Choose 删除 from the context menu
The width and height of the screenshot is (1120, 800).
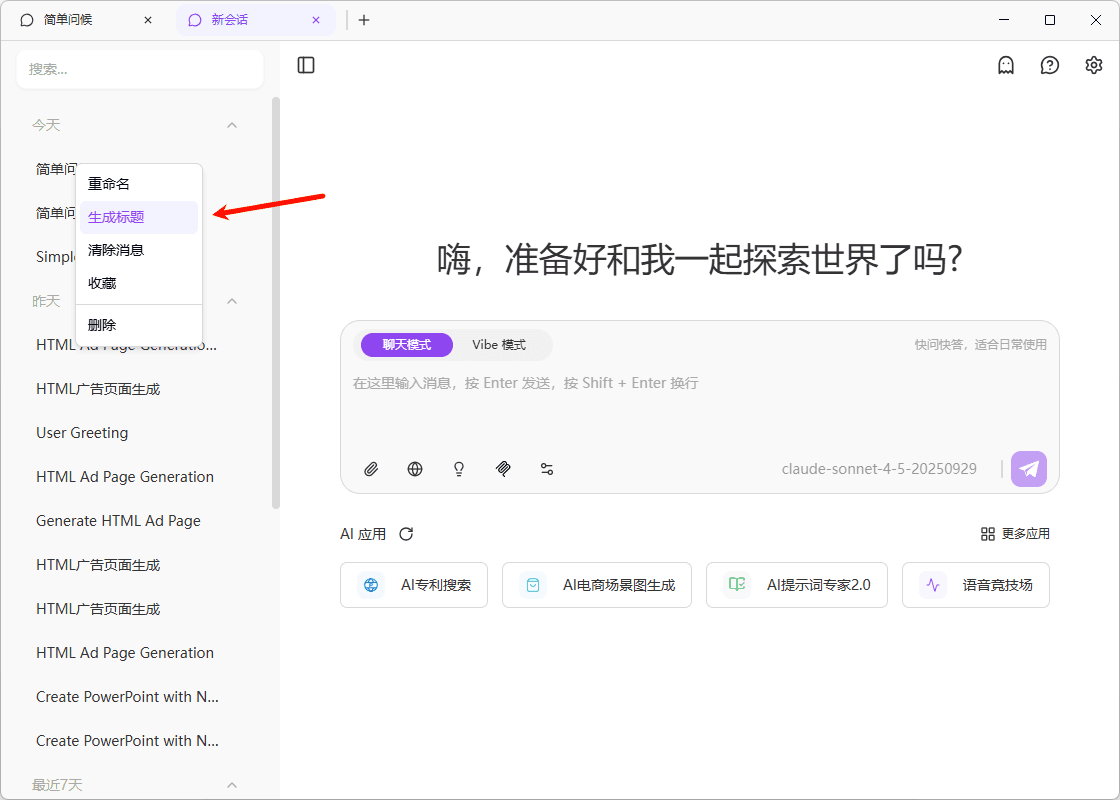tap(139, 325)
